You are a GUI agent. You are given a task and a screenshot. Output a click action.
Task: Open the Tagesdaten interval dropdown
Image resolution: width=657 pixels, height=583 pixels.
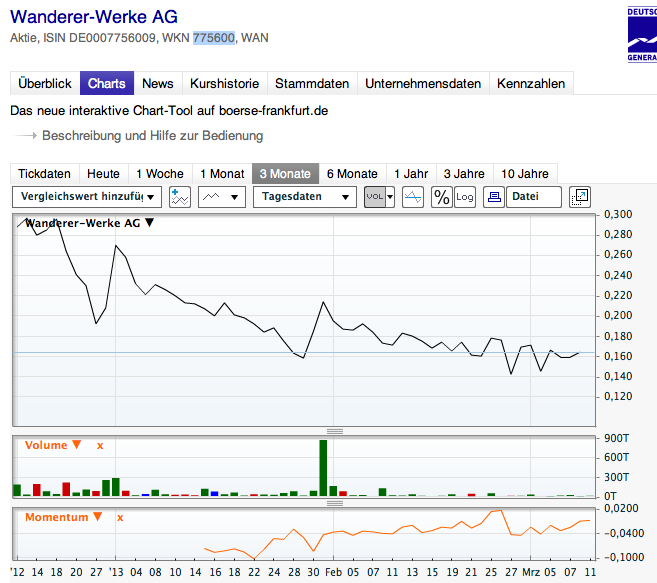[304, 197]
